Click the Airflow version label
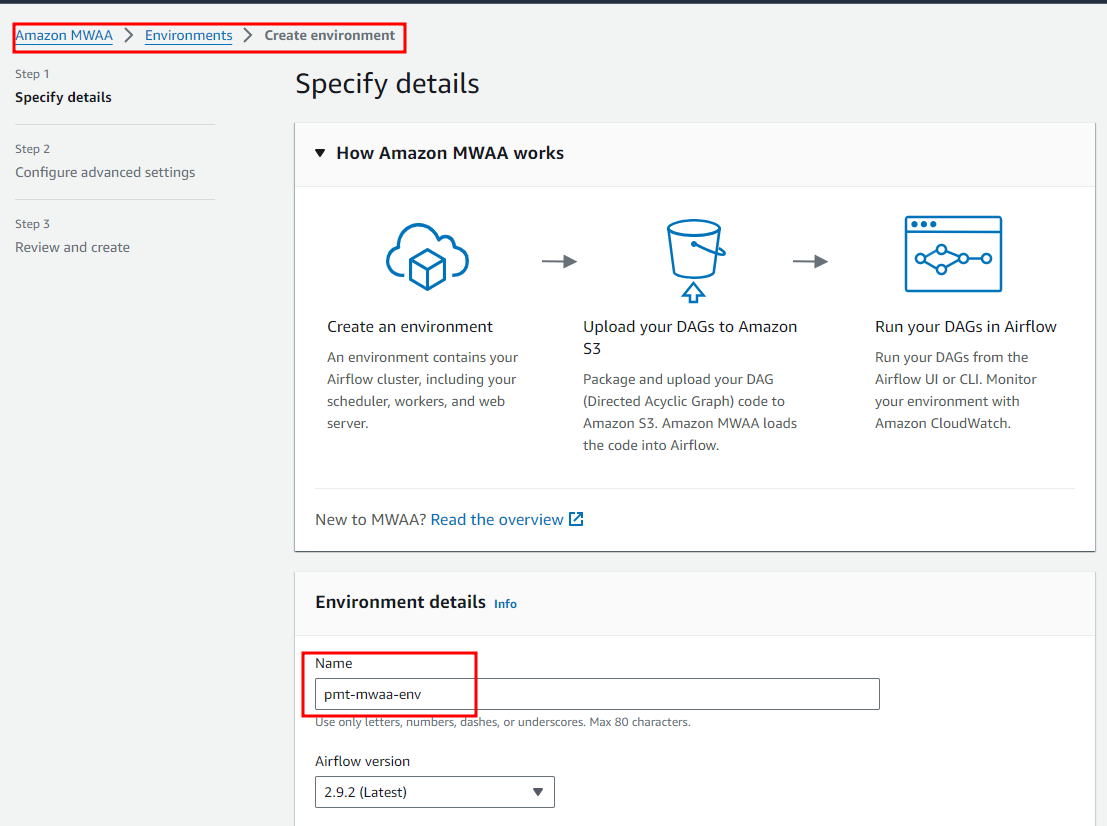This screenshot has height=826, width=1107. tap(363, 761)
